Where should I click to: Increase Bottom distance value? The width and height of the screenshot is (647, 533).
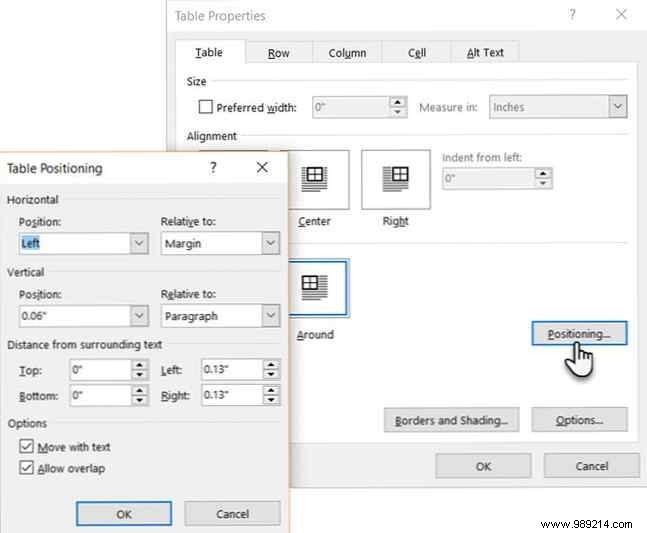[x=139, y=390]
